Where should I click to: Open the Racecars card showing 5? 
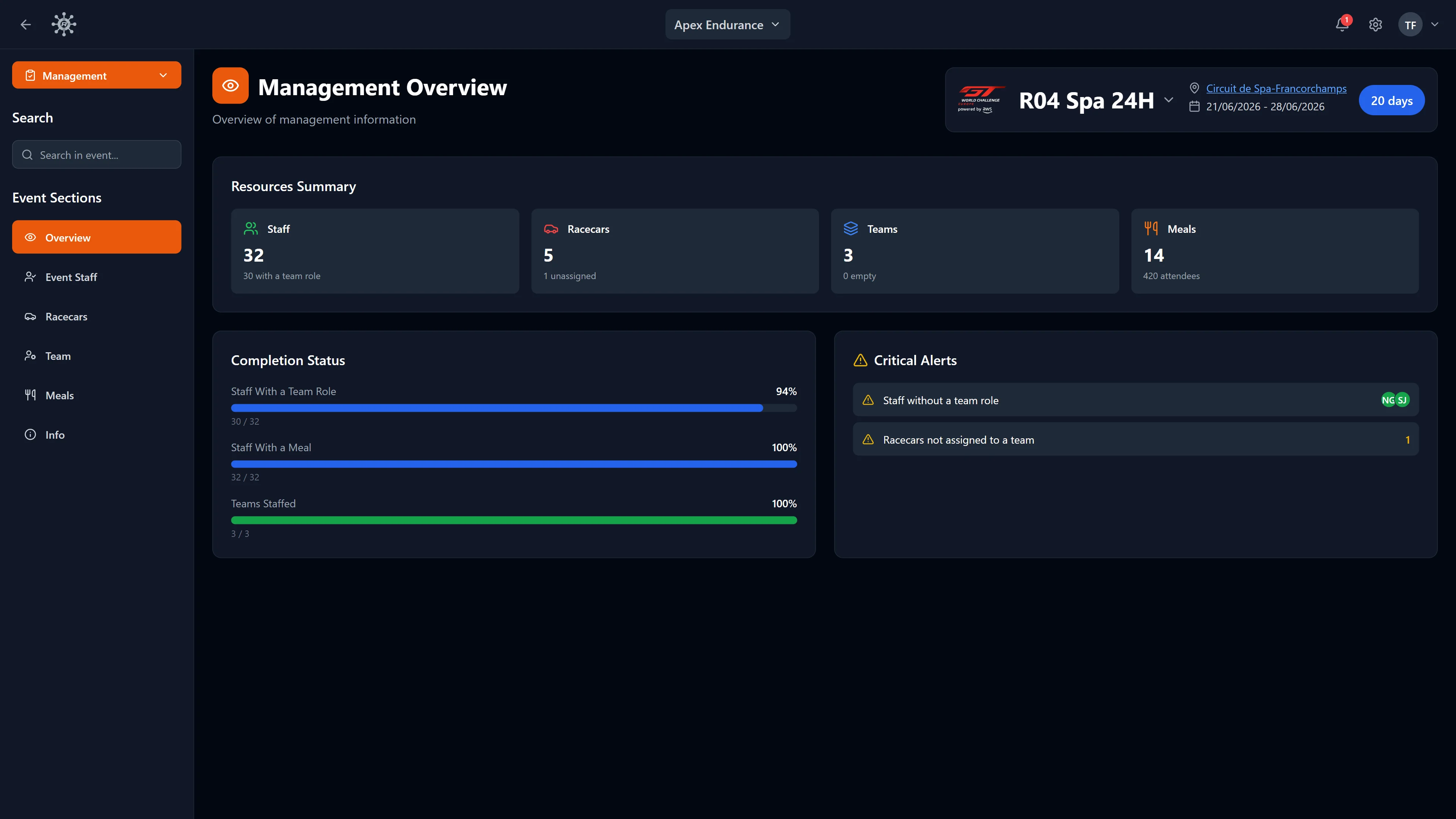pos(675,251)
